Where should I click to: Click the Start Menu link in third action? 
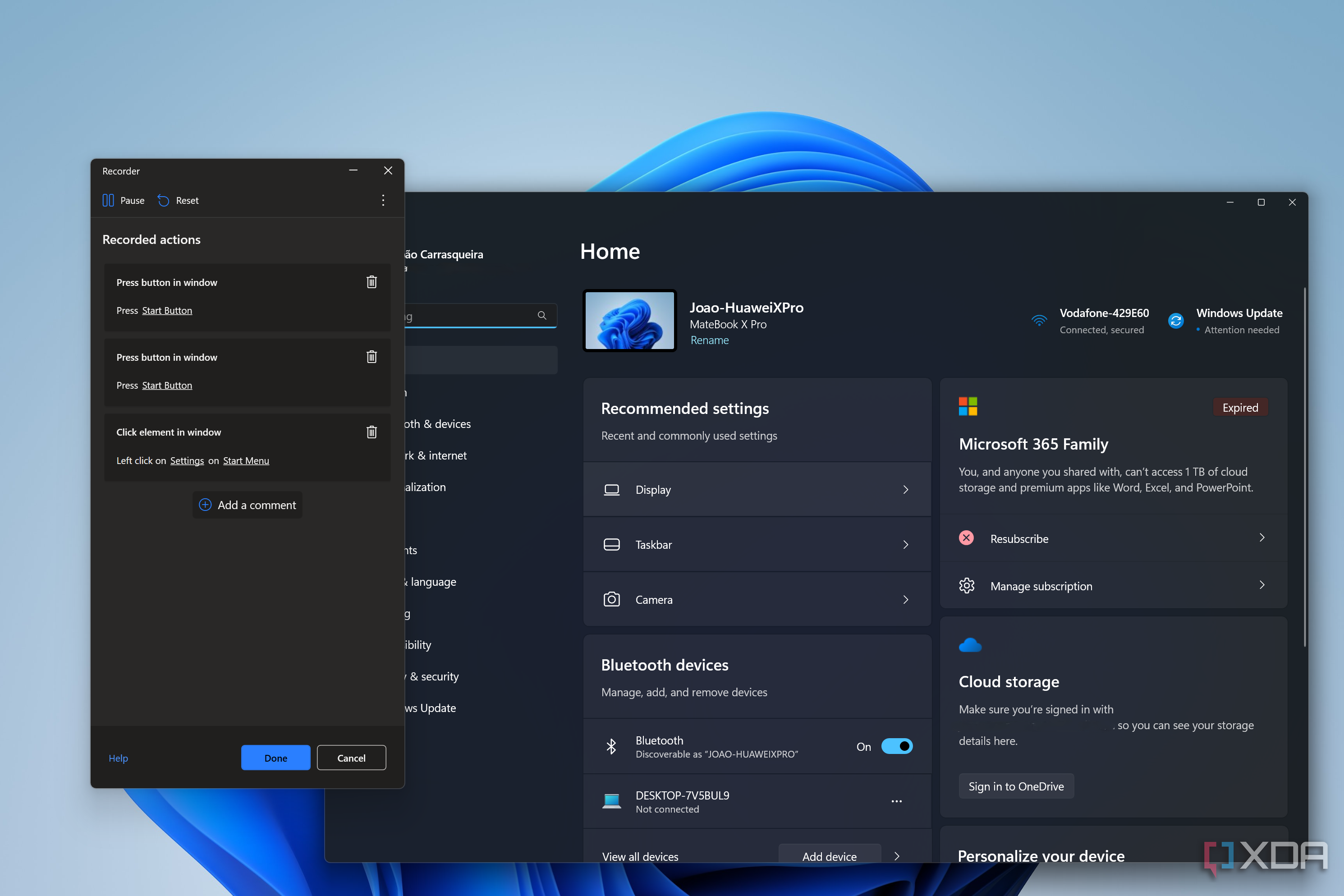point(246,460)
